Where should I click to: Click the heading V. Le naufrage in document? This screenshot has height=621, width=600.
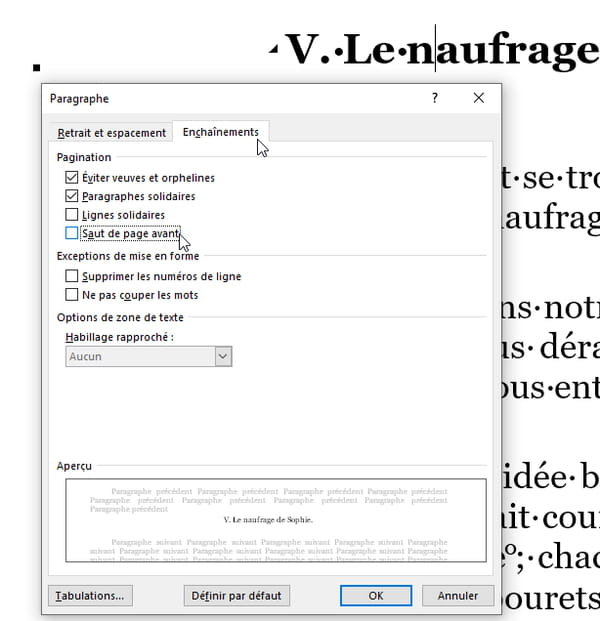point(441,50)
